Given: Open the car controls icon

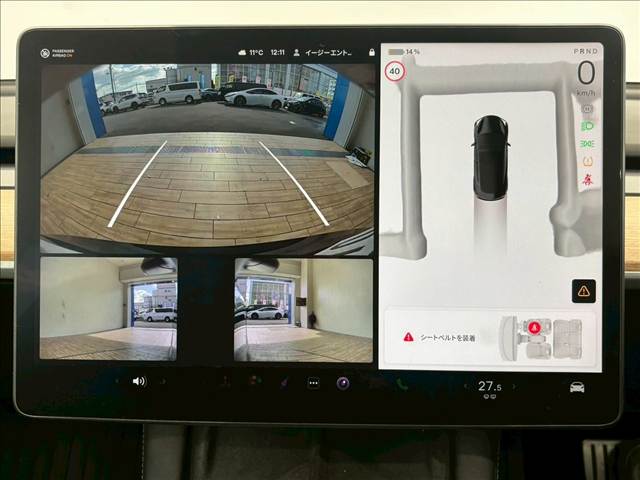Looking at the screenshot, I should click(577, 387).
